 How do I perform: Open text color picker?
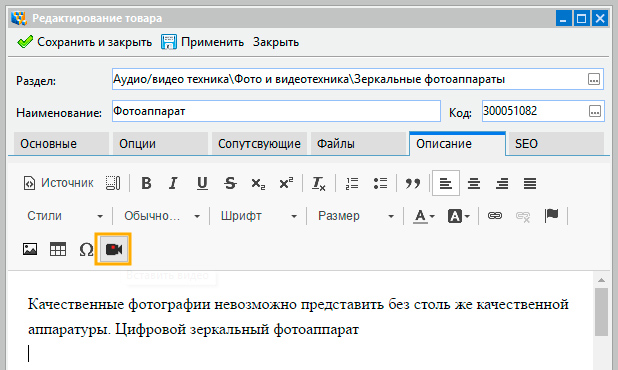coord(424,216)
